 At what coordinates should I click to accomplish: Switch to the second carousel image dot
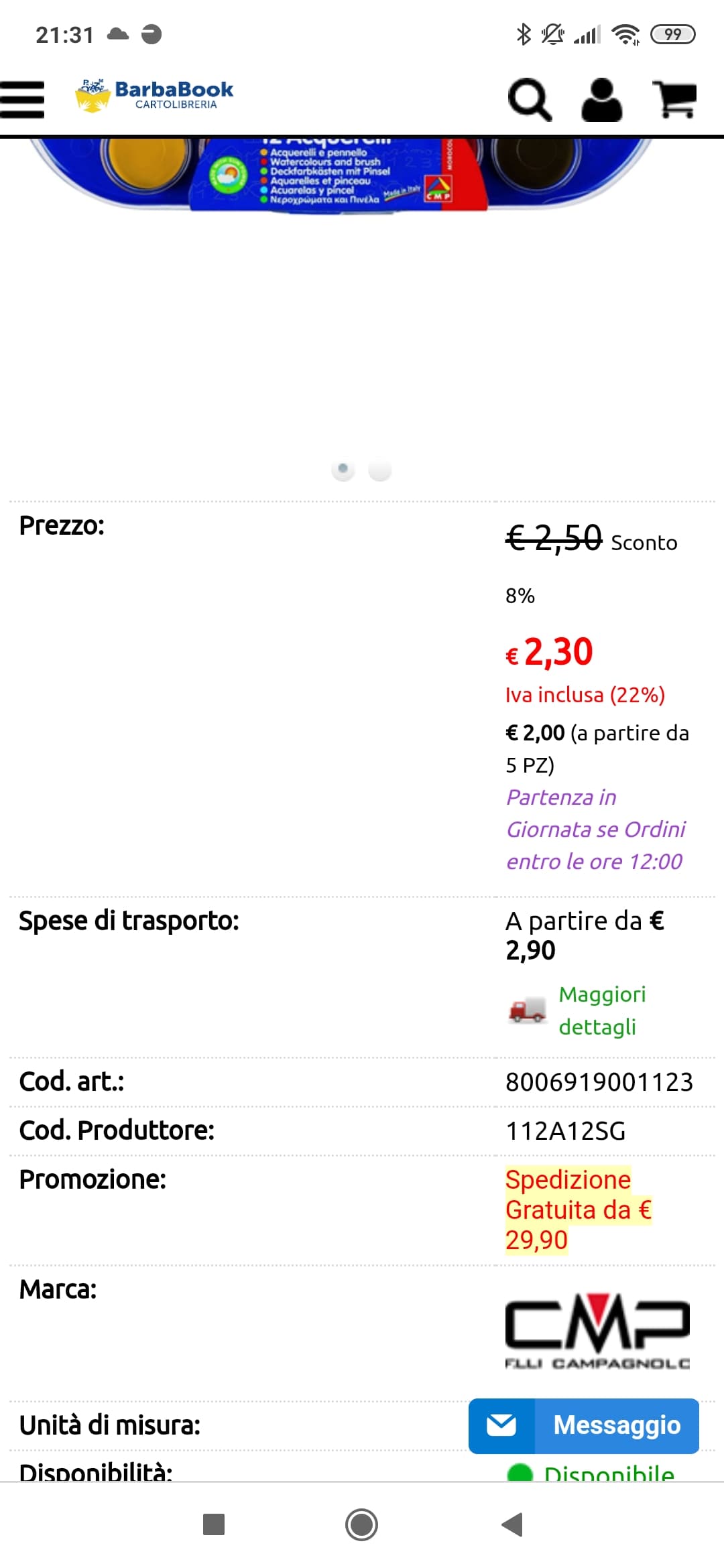380,470
